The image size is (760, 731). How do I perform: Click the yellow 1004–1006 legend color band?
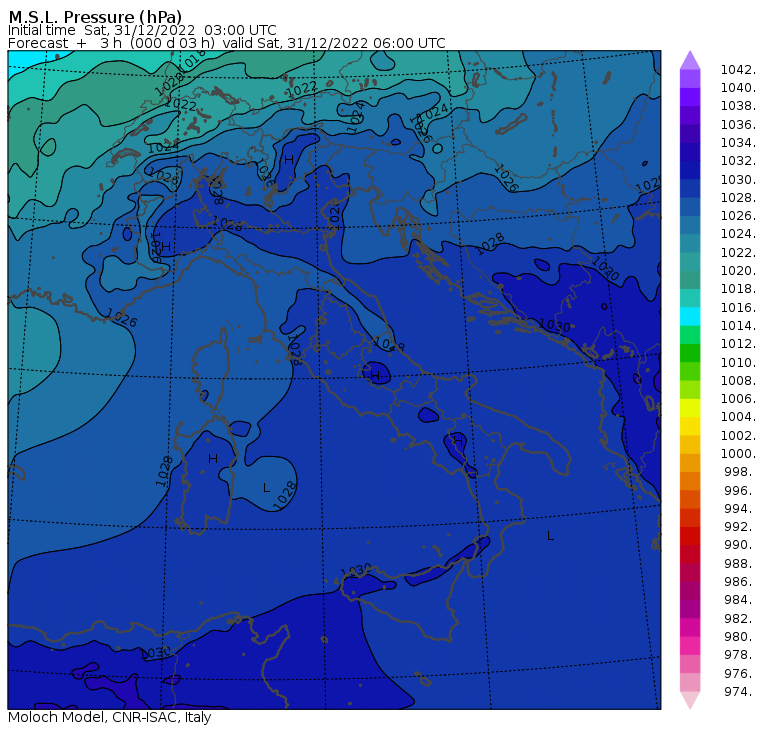pos(690,408)
